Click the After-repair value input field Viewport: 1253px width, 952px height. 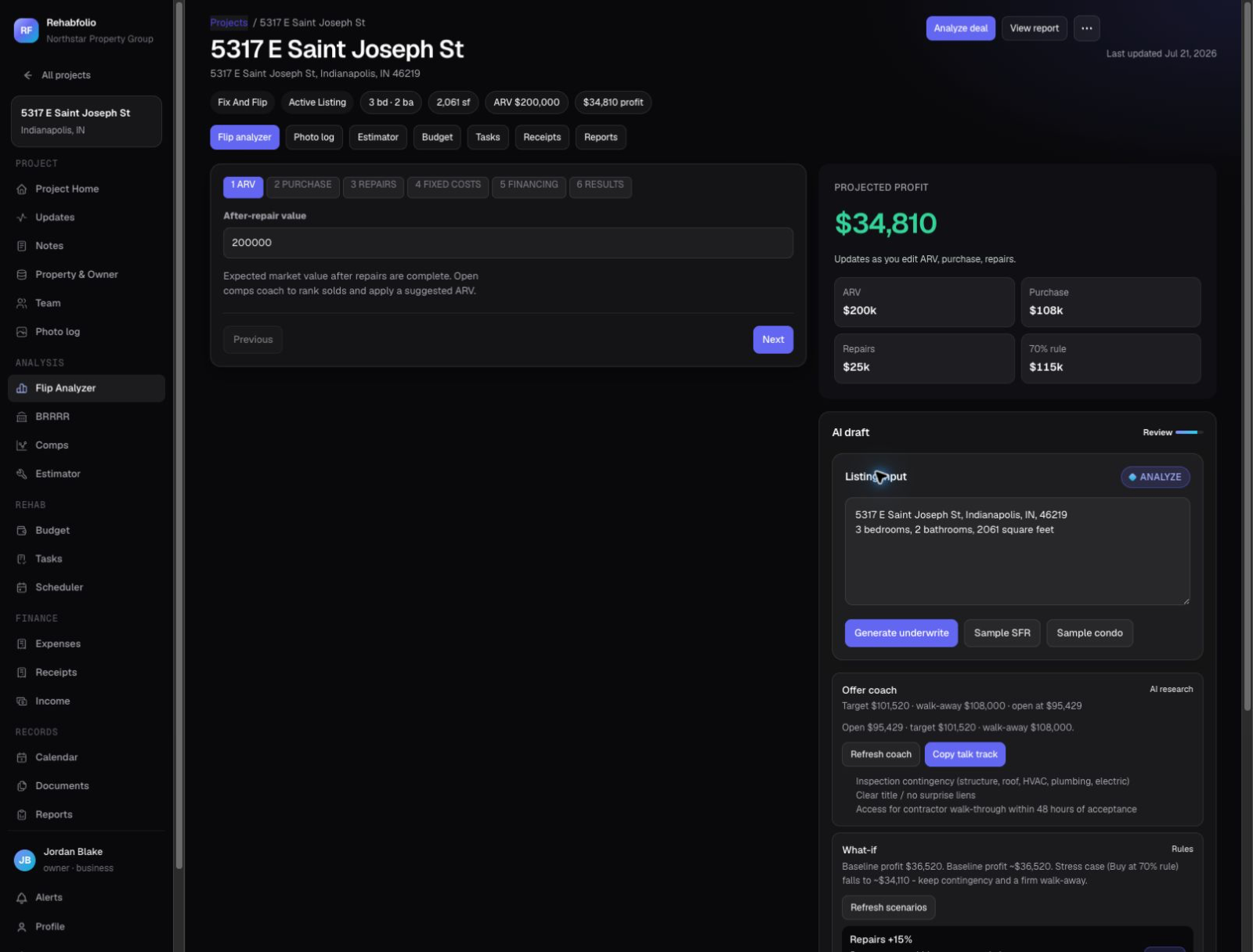[x=508, y=243]
